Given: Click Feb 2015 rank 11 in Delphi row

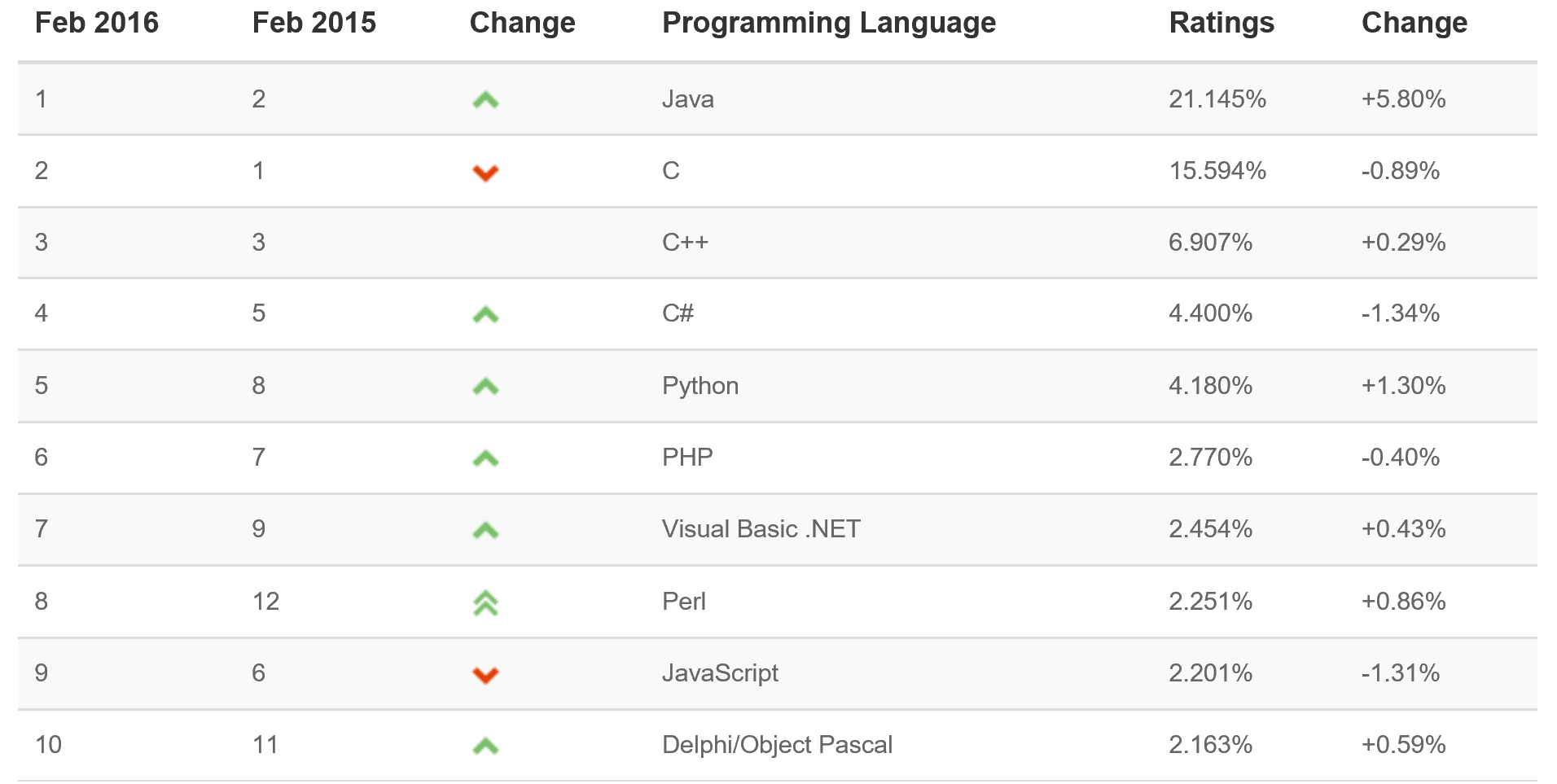Looking at the screenshot, I should (x=265, y=745).
